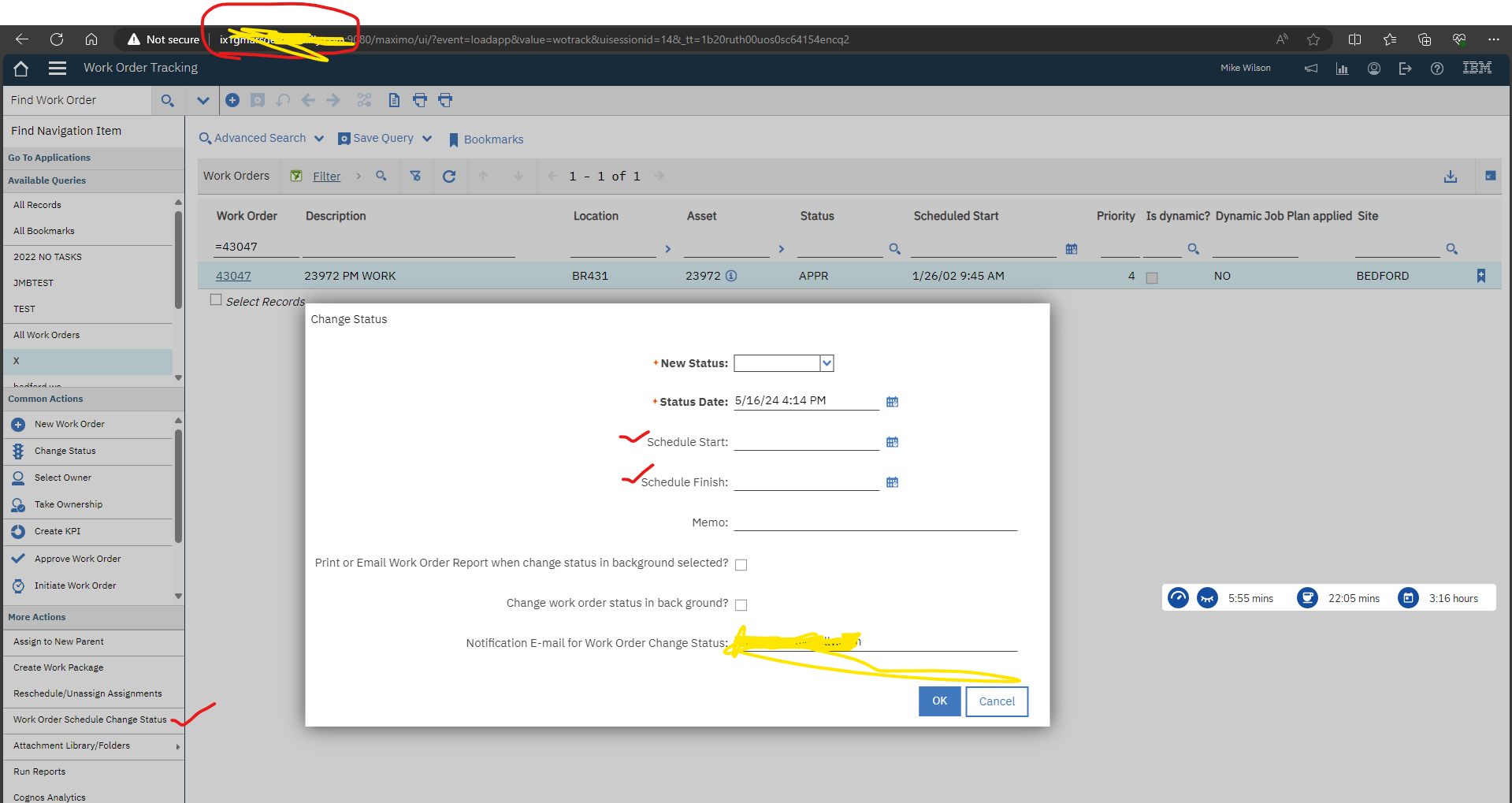
Task: Click the Memo input field
Action: [x=875, y=522]
